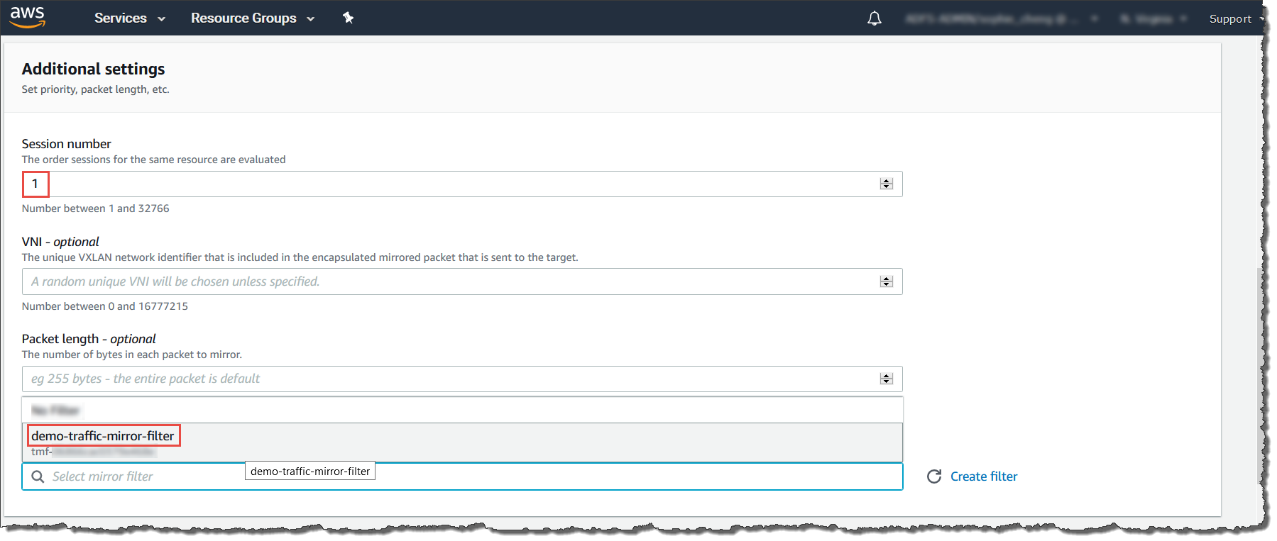Screen dimensions: 1277x541
Task: Open the account user dropdown
Action: click(1000, 18)
